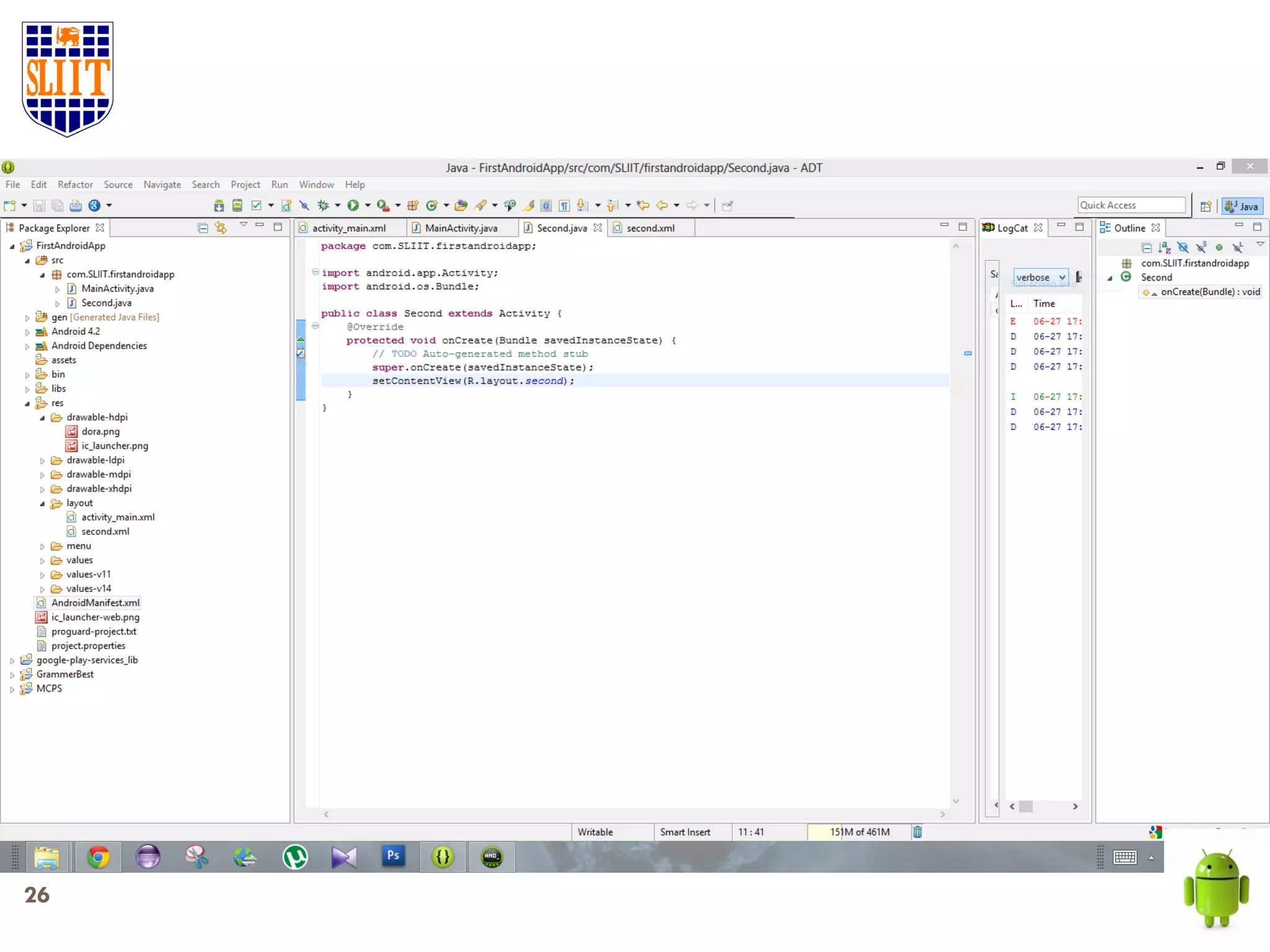Toggle Hide Fields in Outline panel
The image size is (1270, 952).
pos(1183,247)
